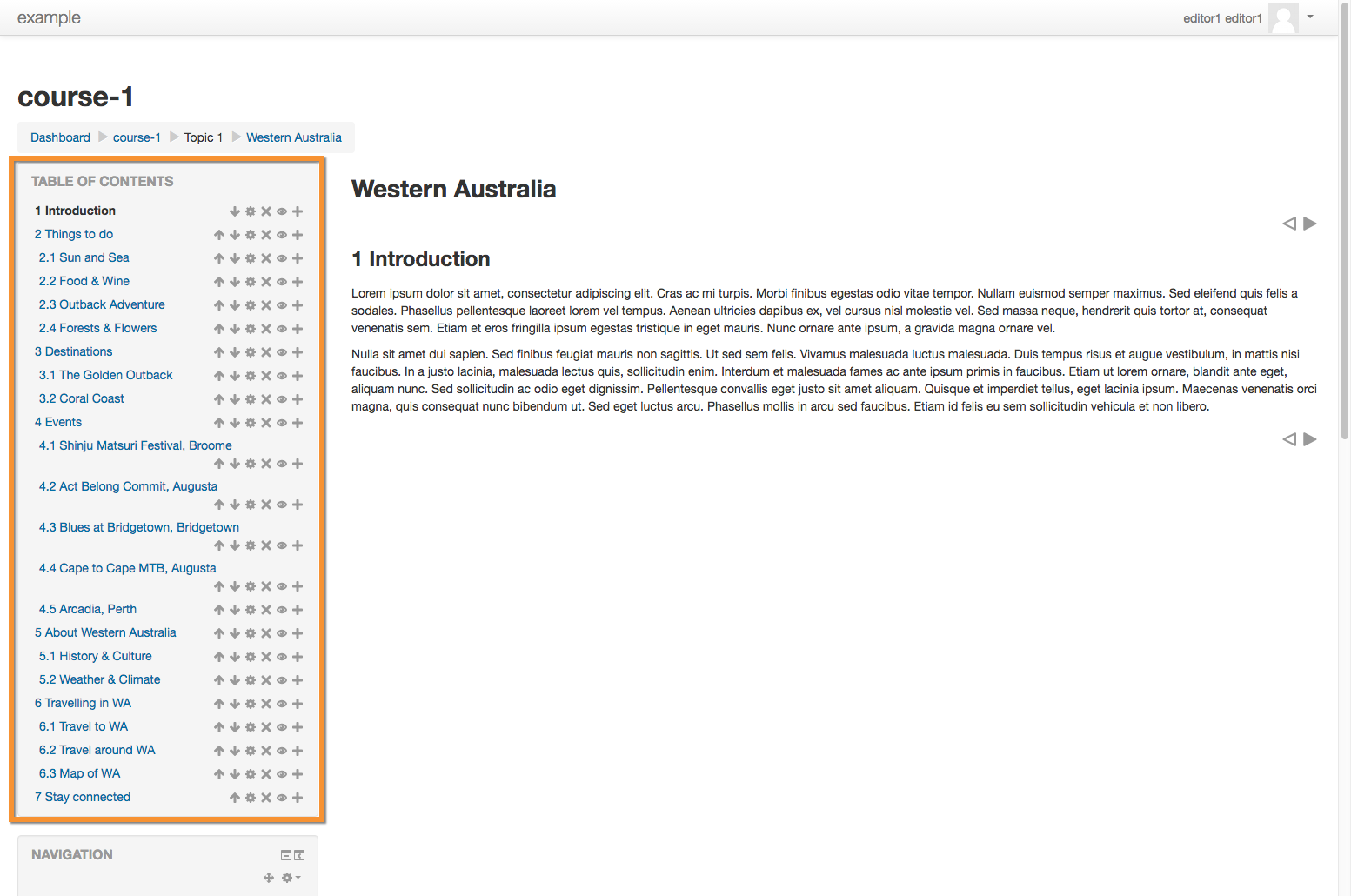Open chapter 3.1 The Golden Outback
The width and height of the screenshot is (1351, 896).
tap(106, 375)
